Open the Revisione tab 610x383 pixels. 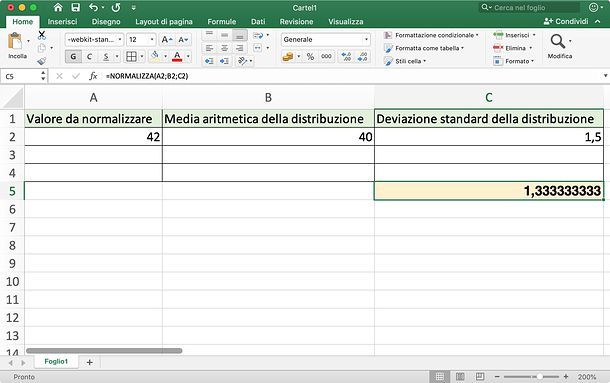pos(296,21)
